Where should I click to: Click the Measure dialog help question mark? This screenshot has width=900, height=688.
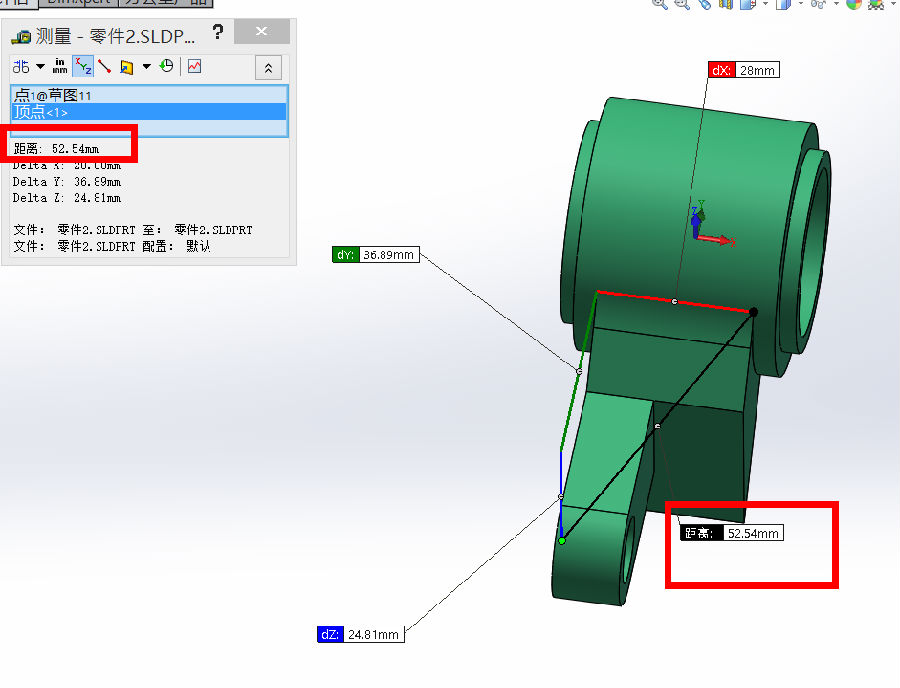pyautogui.click(x=217, y=33)
